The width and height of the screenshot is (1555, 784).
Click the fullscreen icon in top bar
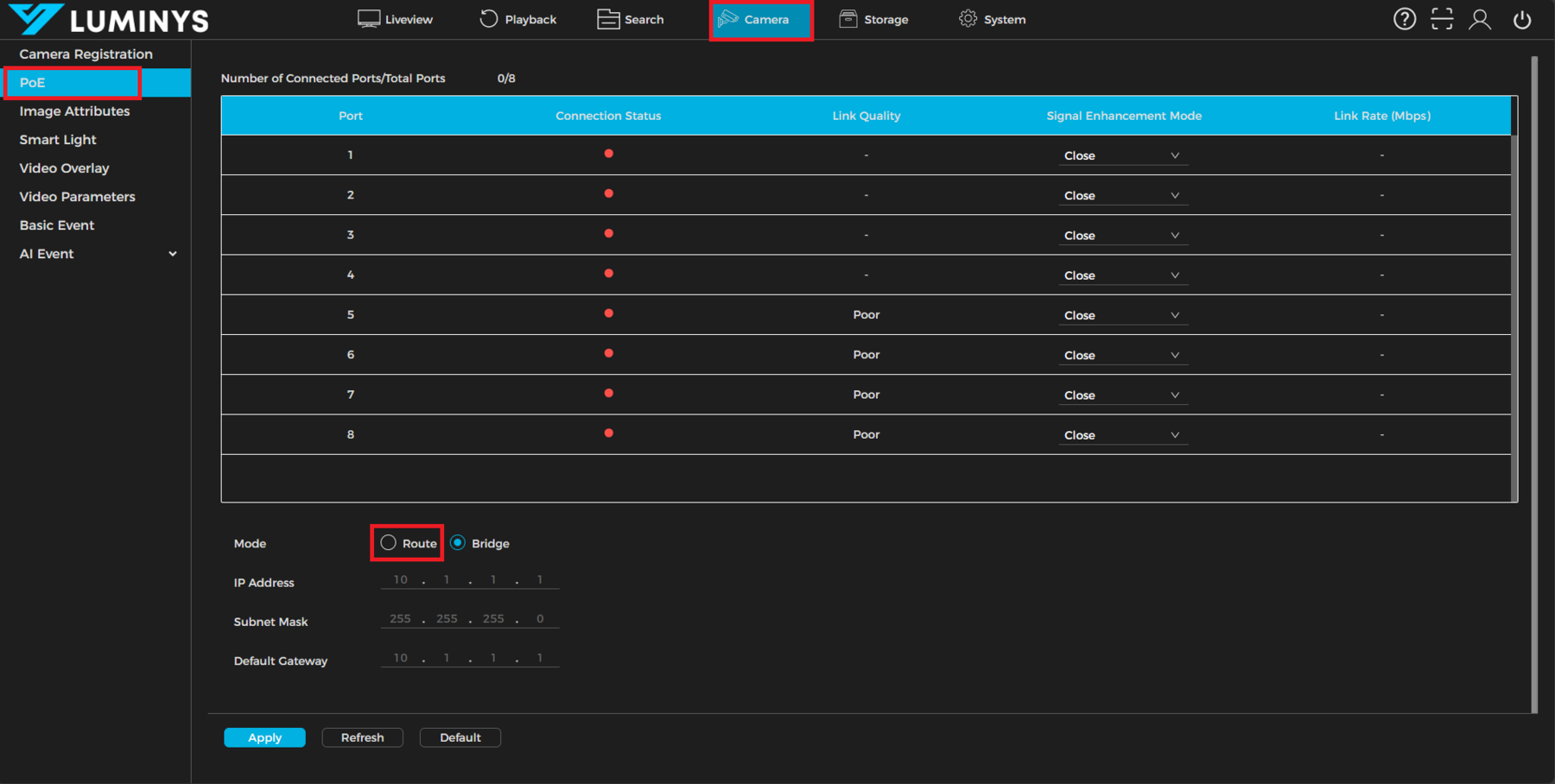point(1442,19)
